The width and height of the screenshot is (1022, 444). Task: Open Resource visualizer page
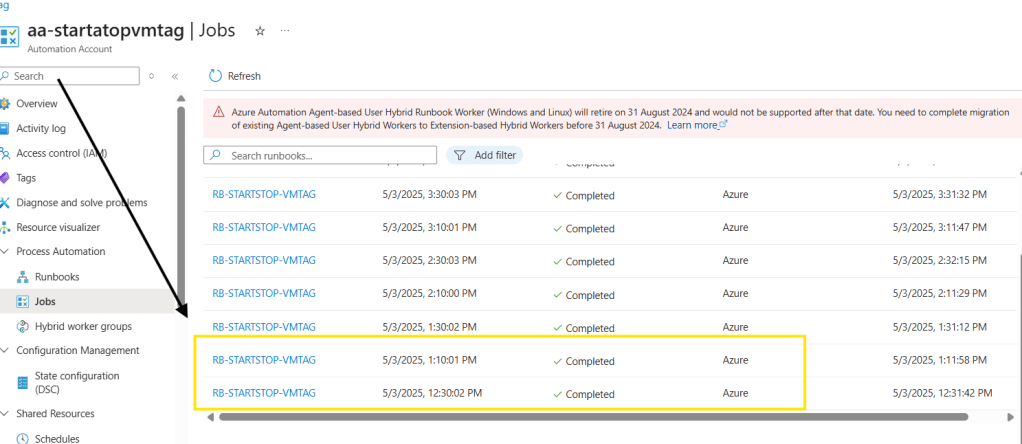coord(58,227)
